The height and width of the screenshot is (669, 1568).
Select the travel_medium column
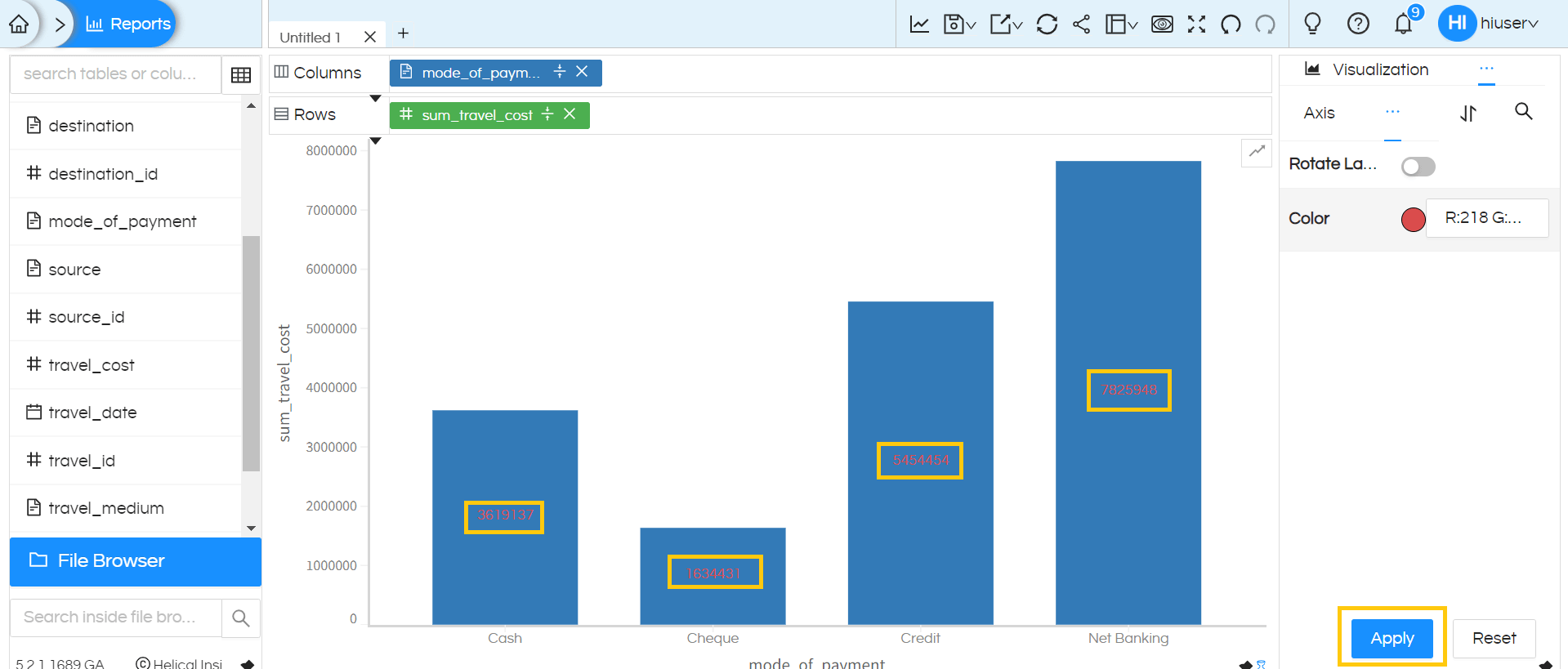pyautogui.click(x=126, y=508)
